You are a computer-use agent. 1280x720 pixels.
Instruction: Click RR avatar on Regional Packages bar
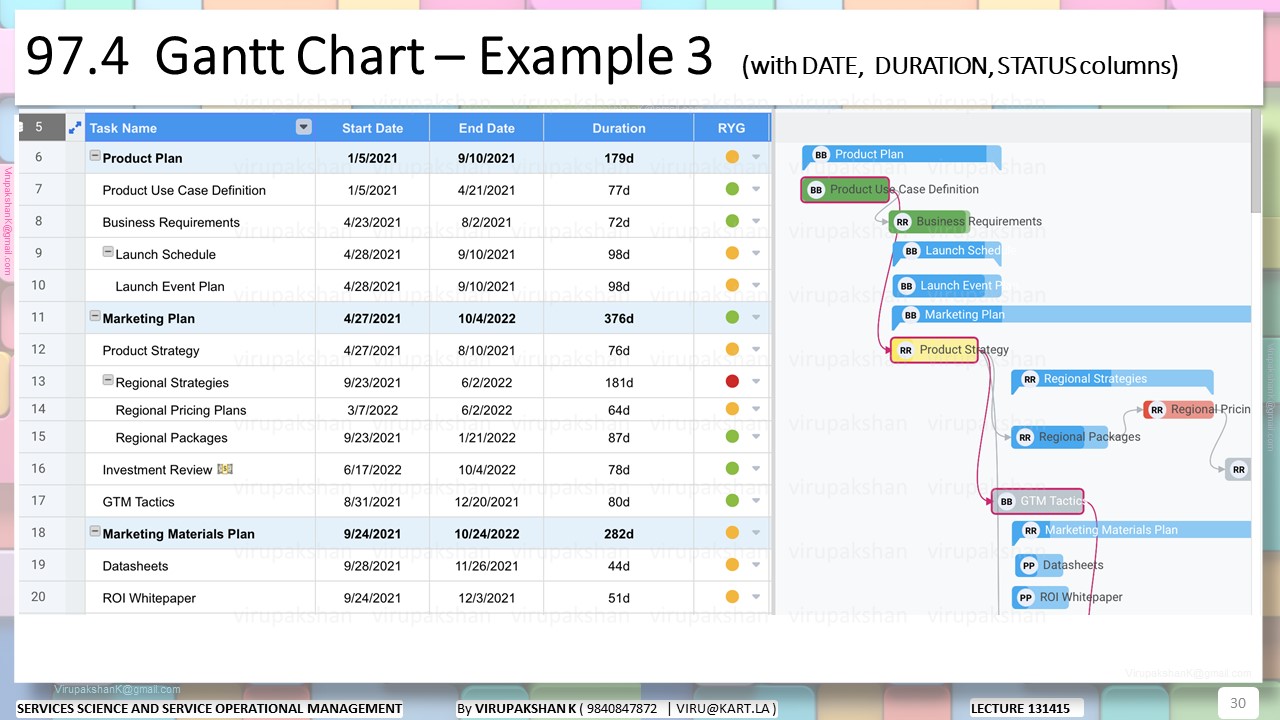point(1025,437)
